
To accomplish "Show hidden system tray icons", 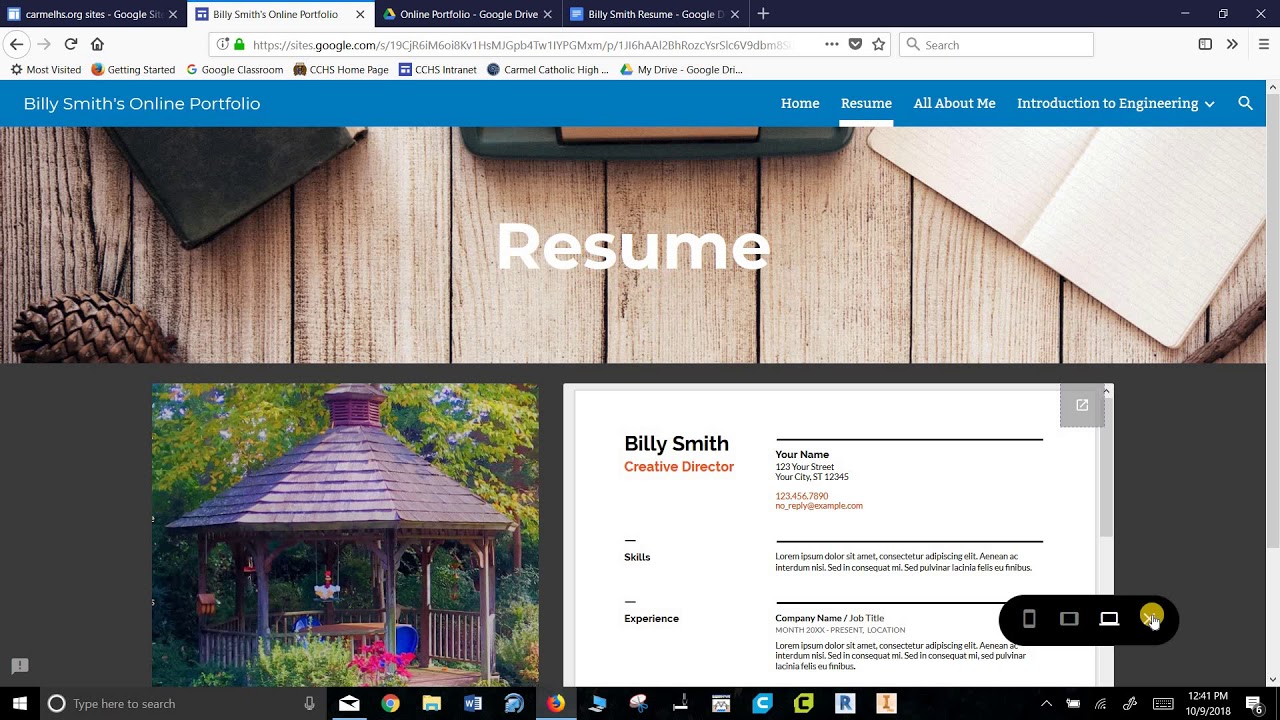I will pos(1046,704).
